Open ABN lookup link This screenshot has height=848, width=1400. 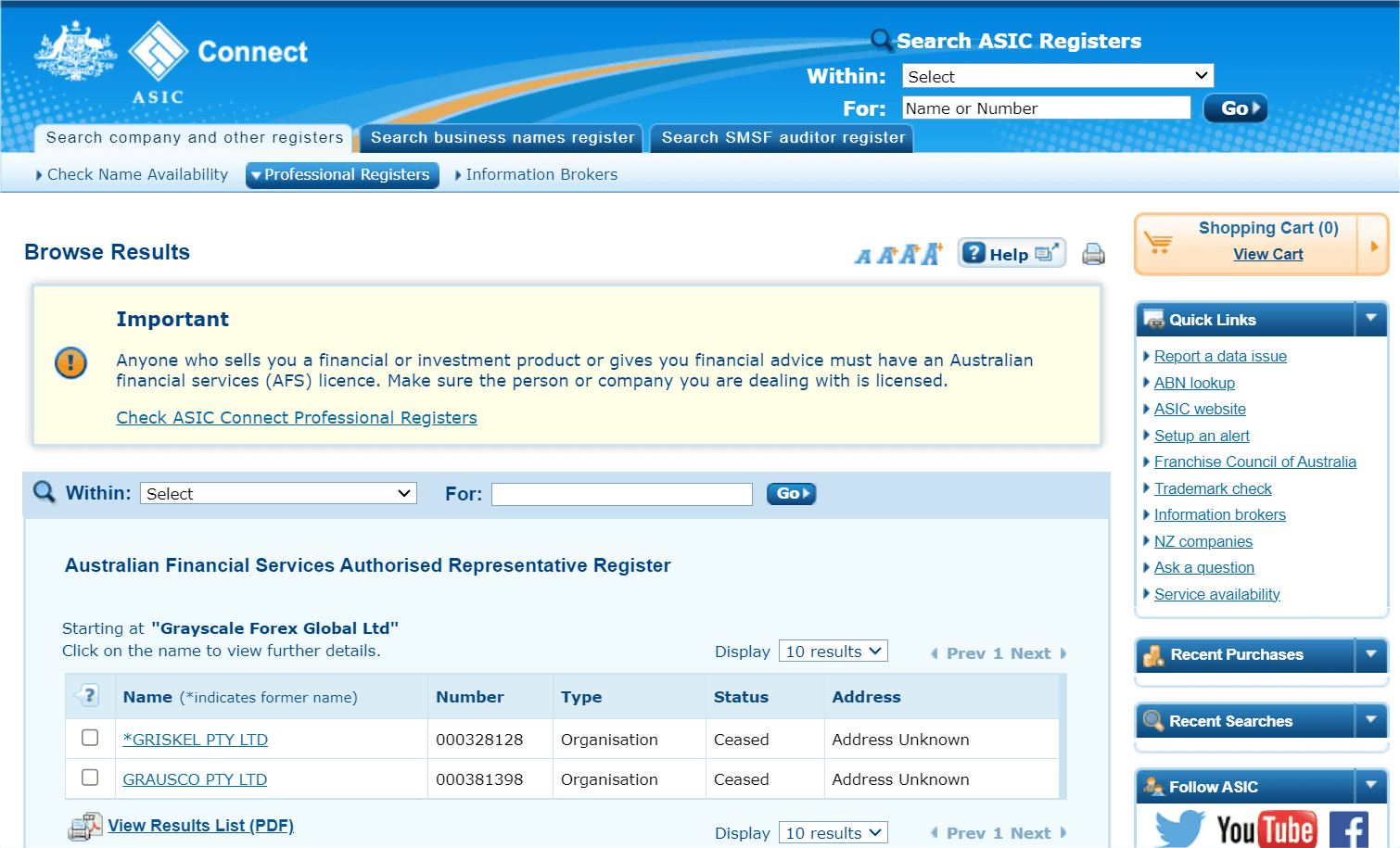pyautogui.click(x=1194, y=383)
